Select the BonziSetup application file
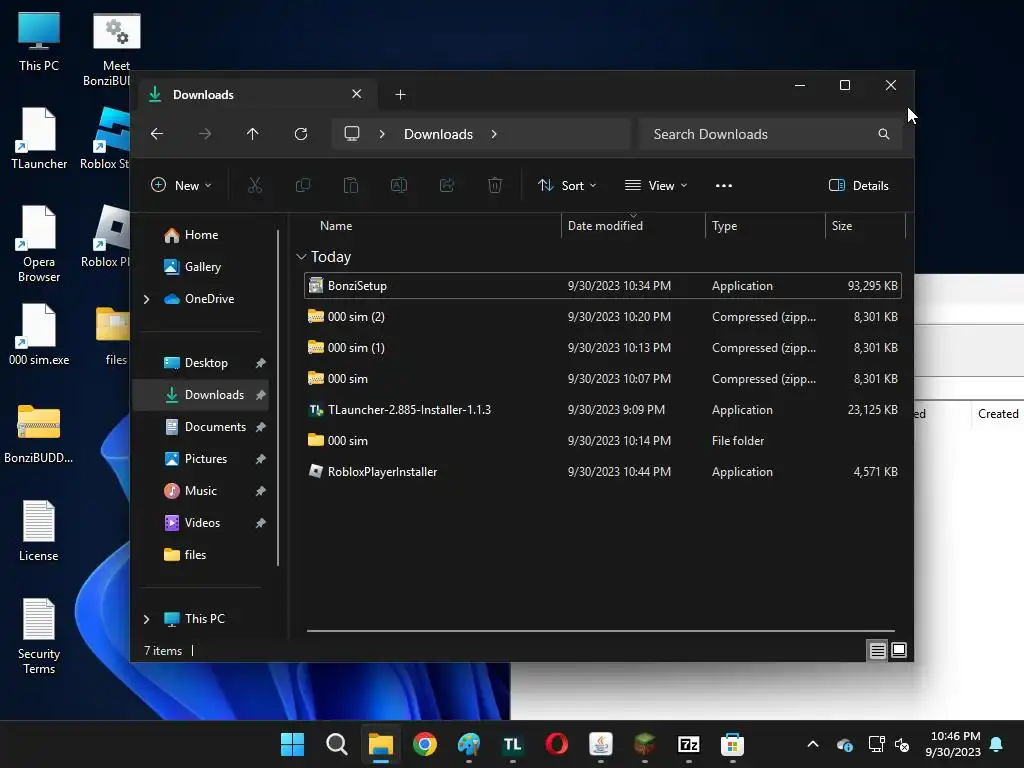The image size is (1024, 768). point(603,286)
